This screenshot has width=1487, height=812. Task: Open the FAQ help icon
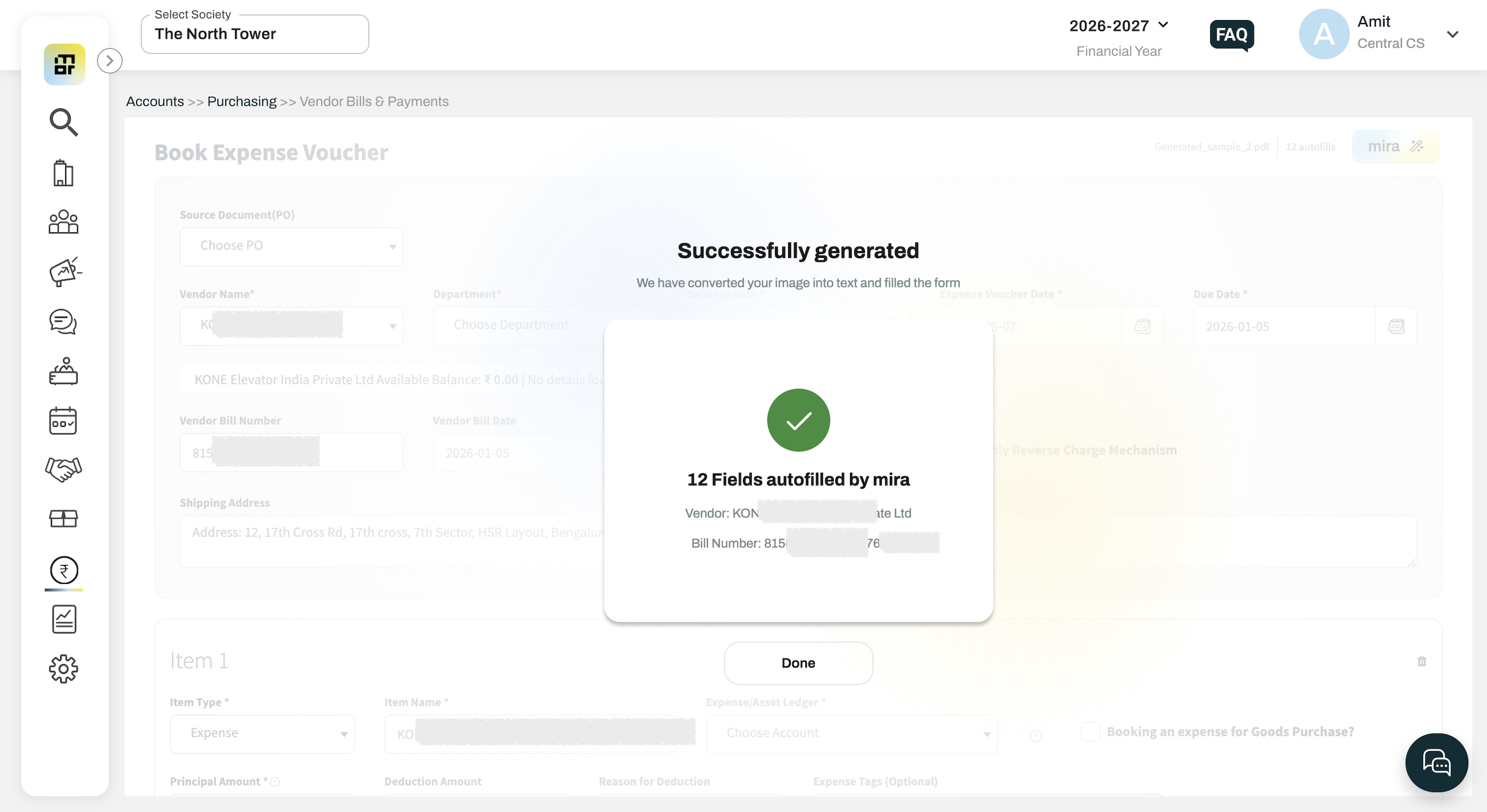coord(1232,35)
